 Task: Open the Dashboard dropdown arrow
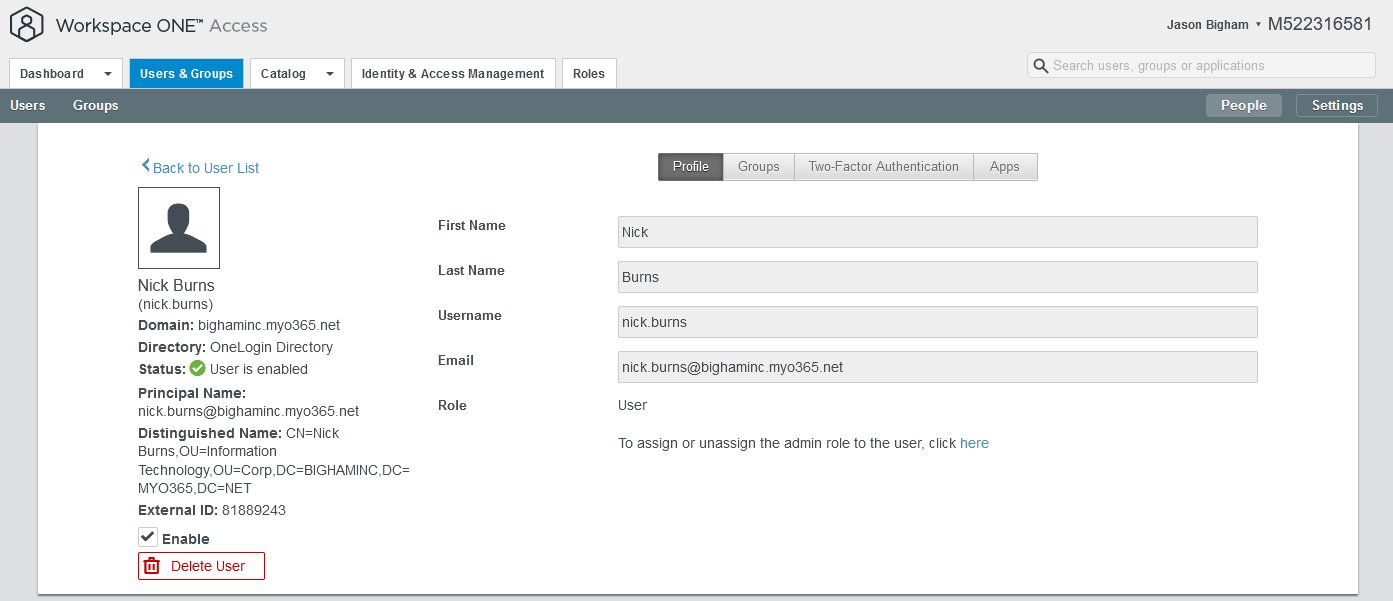coord(106,73)
